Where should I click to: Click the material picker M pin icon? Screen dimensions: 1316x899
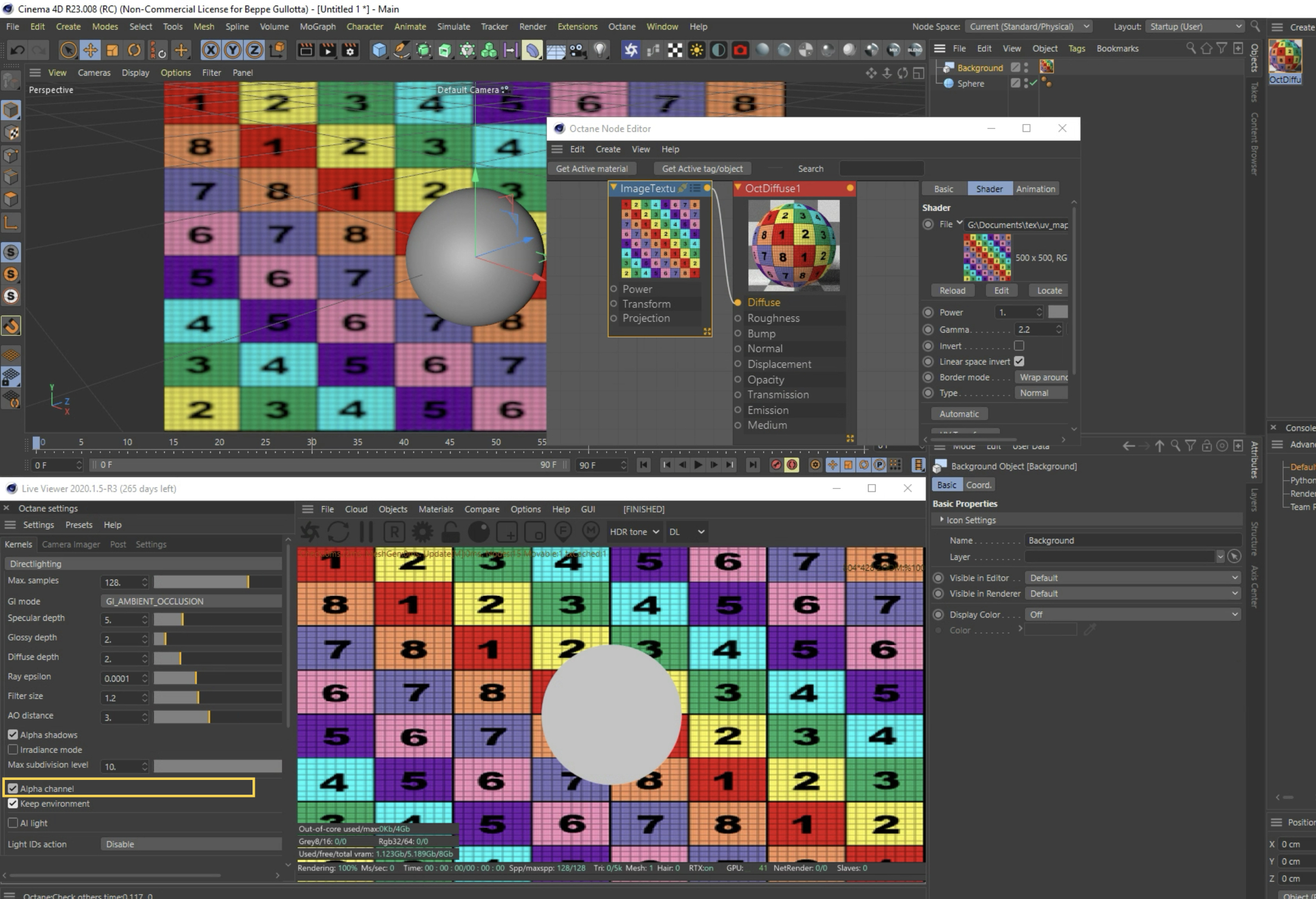point(591,532)
